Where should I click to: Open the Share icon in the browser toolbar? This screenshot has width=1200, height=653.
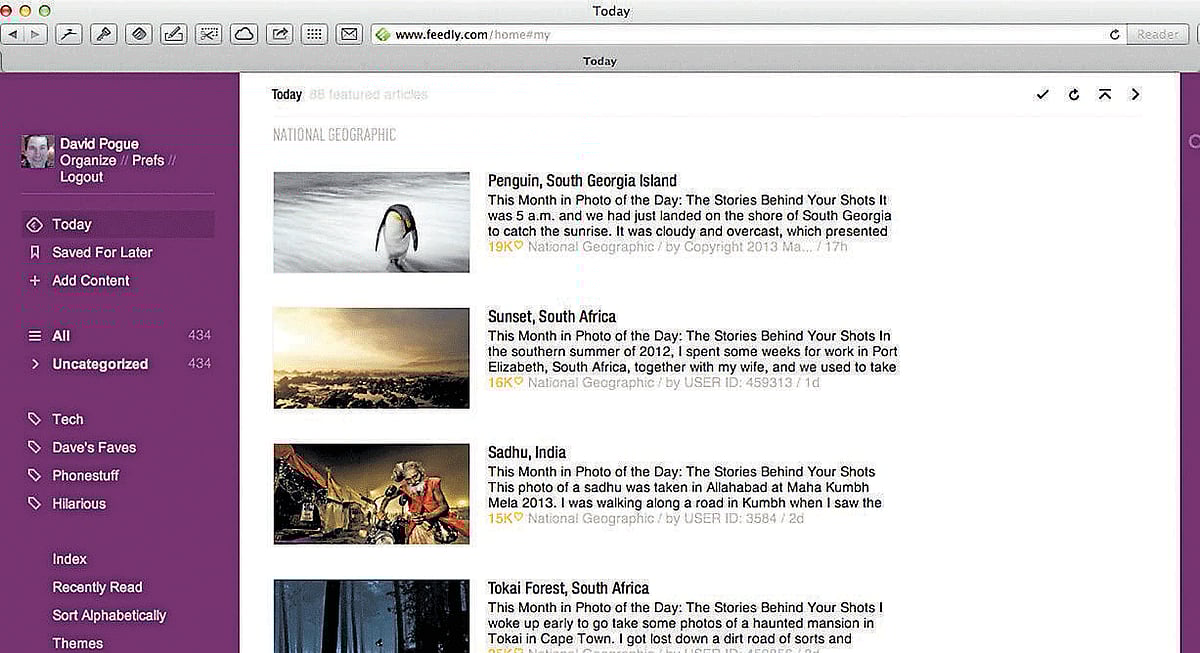[x=279, y=33]
